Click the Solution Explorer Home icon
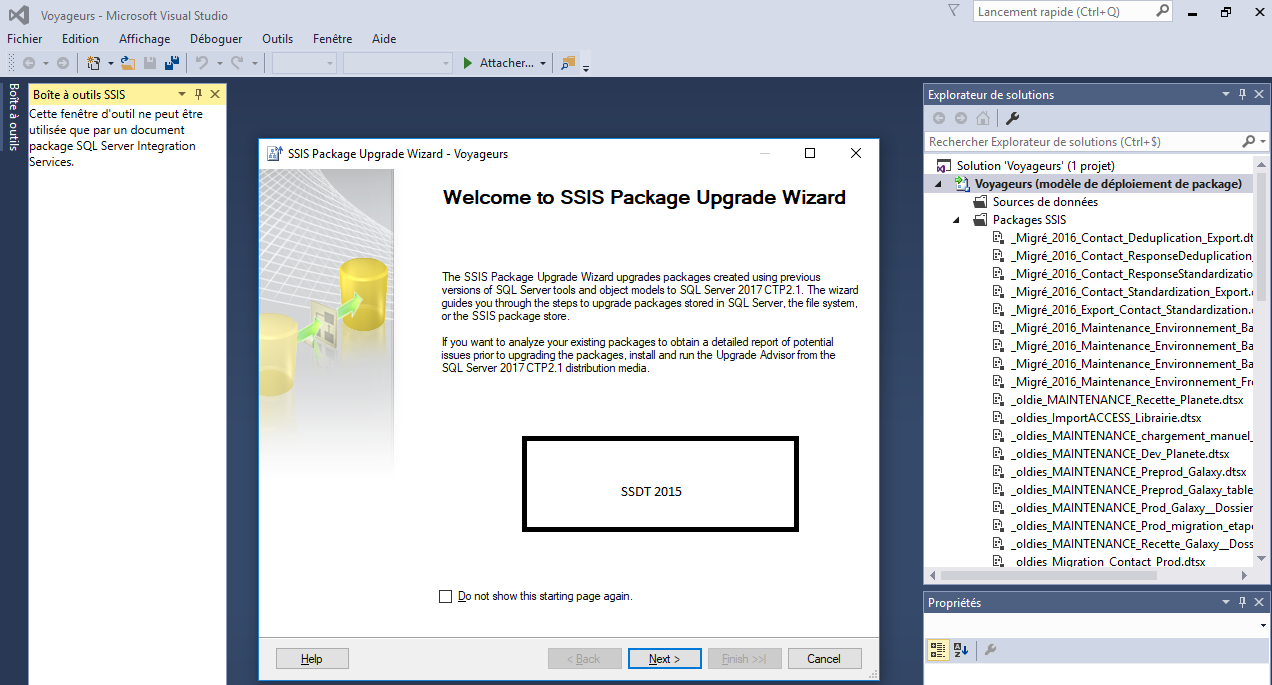 (x=983, y=118)
